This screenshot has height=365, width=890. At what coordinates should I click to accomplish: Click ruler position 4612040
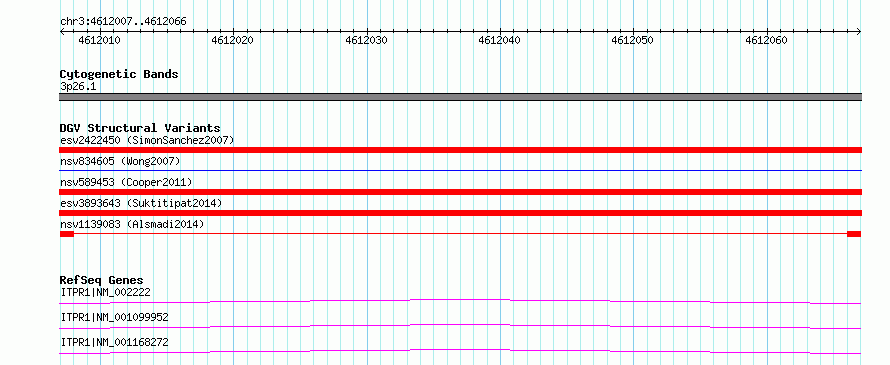(x=499, y=40)
